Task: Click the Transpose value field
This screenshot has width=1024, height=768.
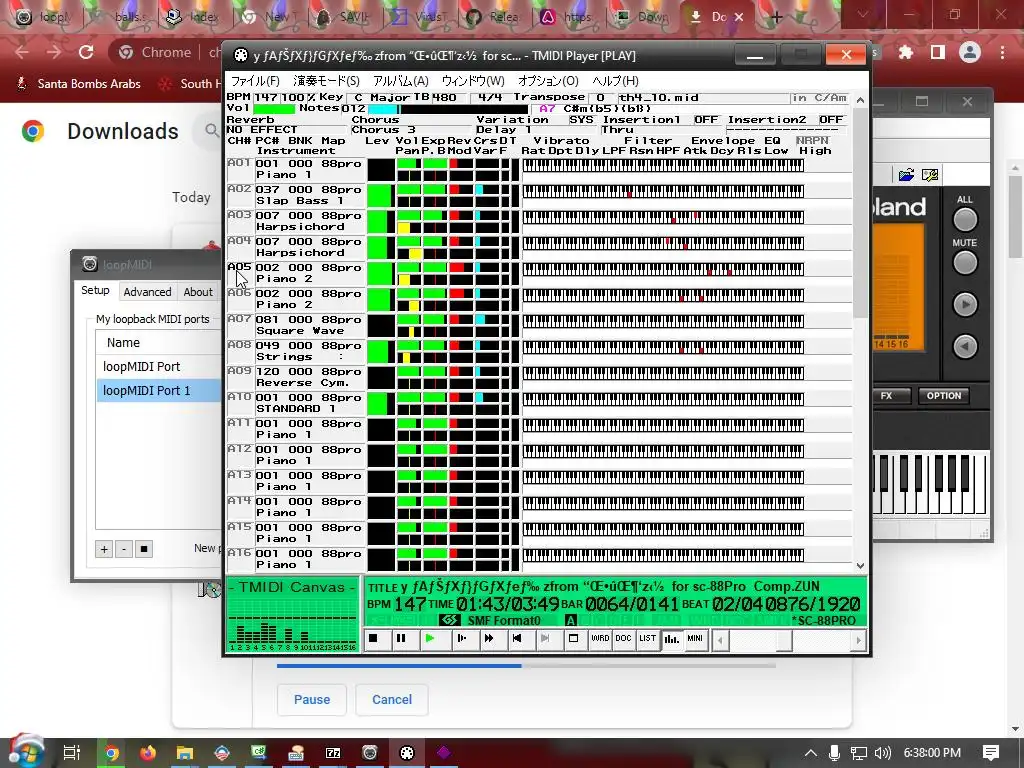Action: tap(600, 97)
